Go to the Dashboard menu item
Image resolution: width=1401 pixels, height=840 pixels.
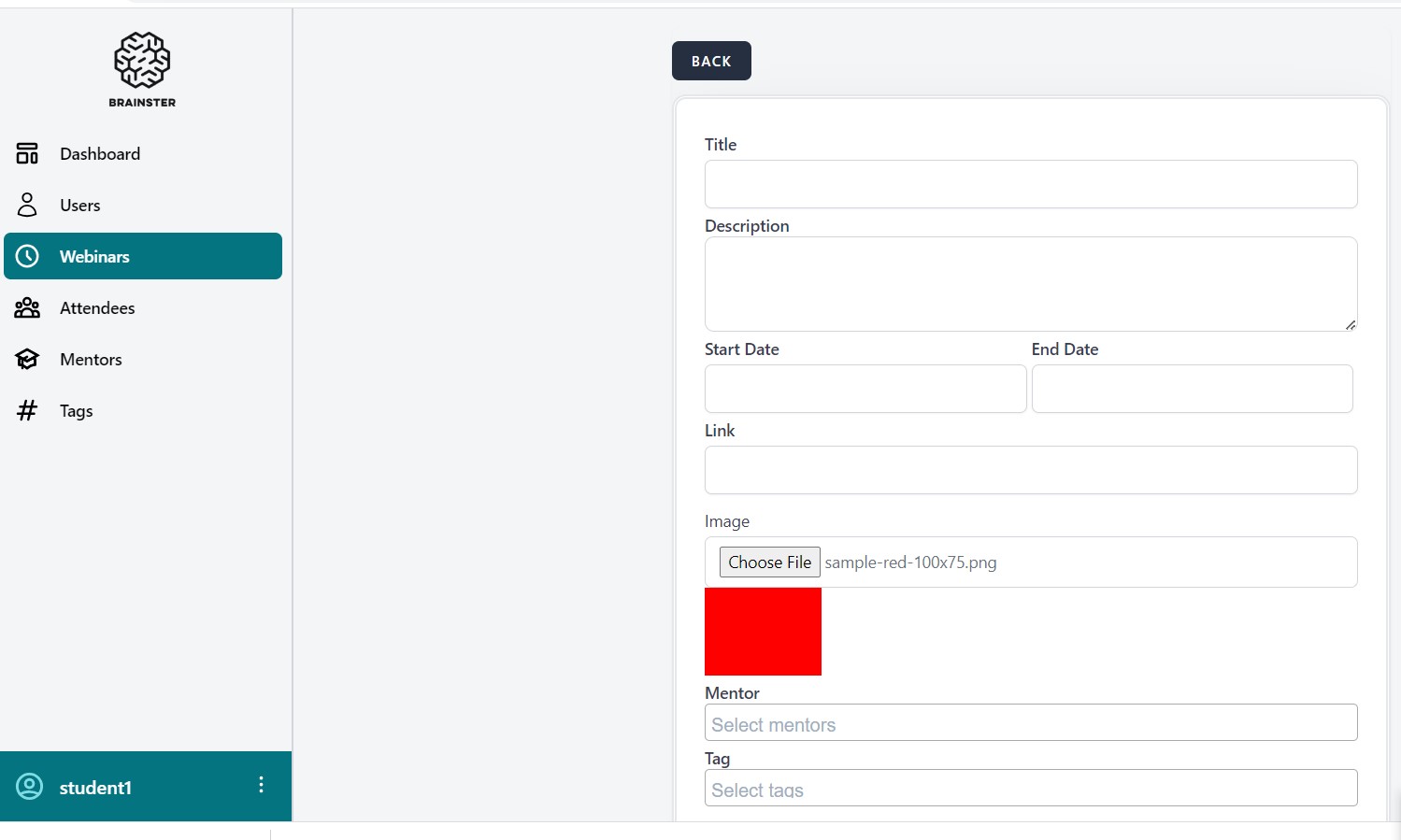(x=100, y=154)
